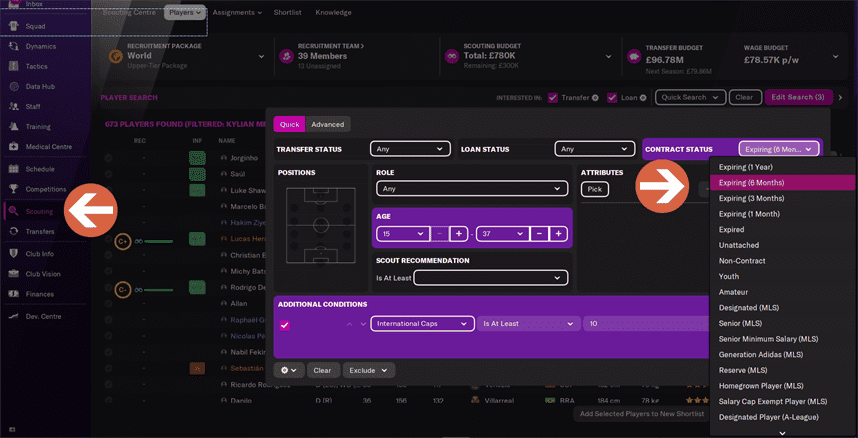
Task: Open the Data Hub sidebar icon
Action: tap(14, 87)
